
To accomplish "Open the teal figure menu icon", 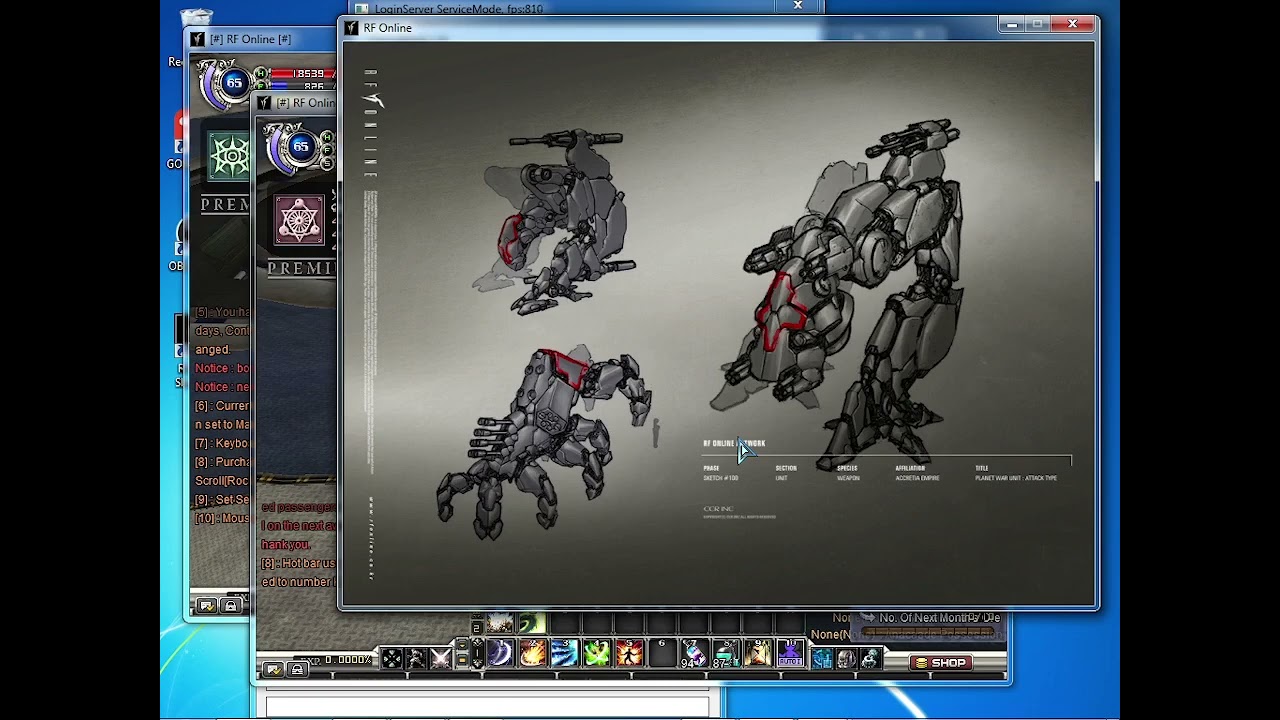I will pyautogui.click(x=870, y=659).
